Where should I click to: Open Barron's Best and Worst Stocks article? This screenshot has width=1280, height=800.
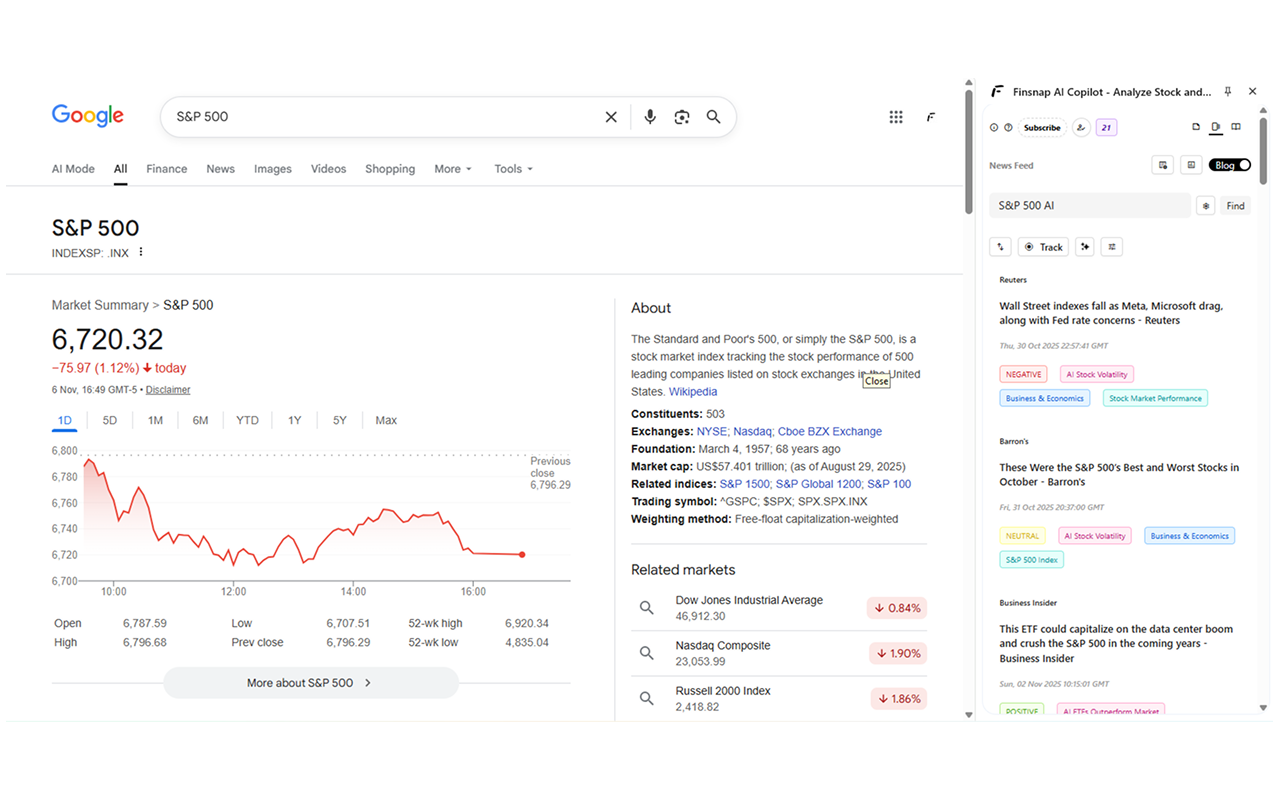(1119, 475)
